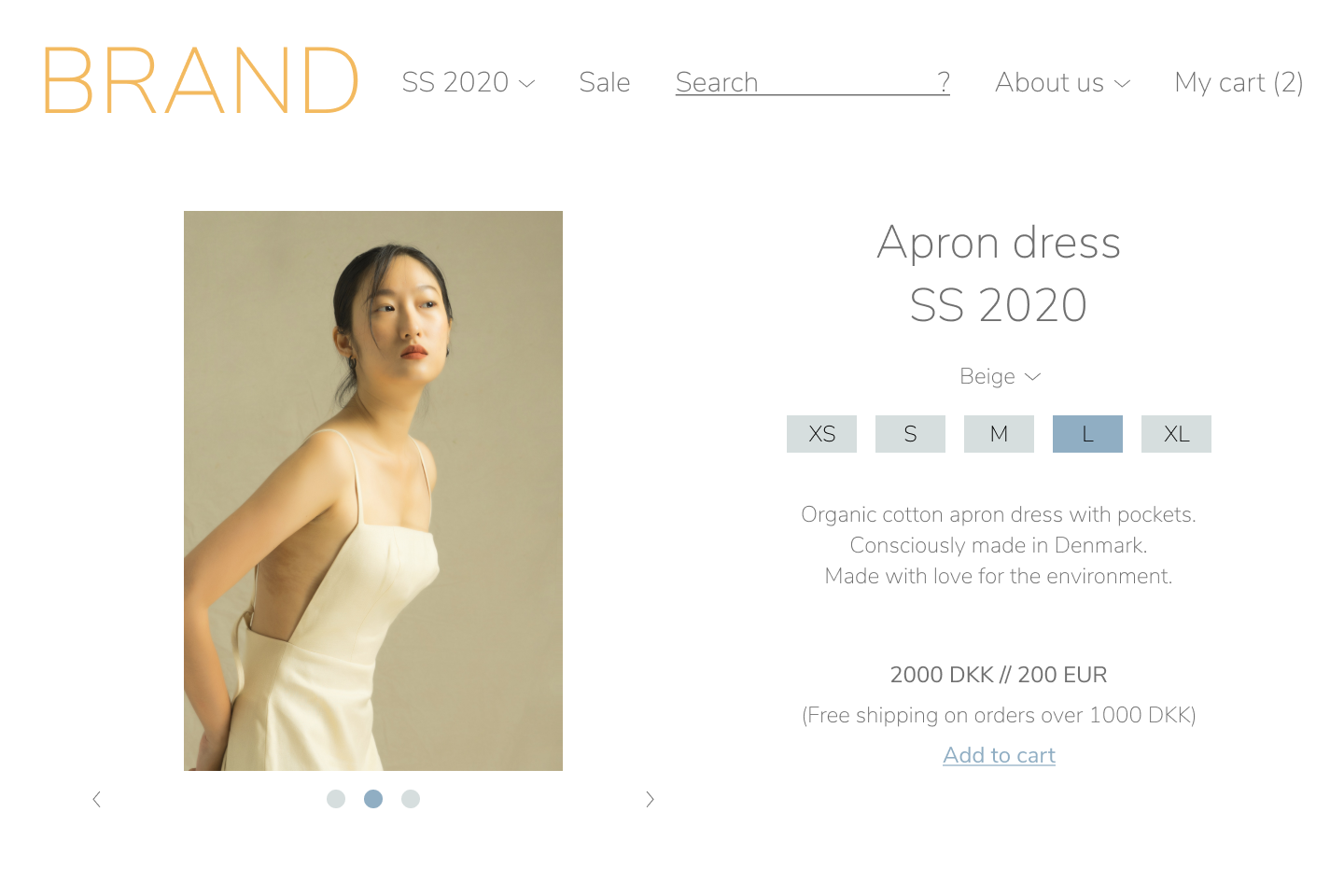The image size is (1344, 896).
Task: Choose size XL
Action: click(x=1176, y=434)
